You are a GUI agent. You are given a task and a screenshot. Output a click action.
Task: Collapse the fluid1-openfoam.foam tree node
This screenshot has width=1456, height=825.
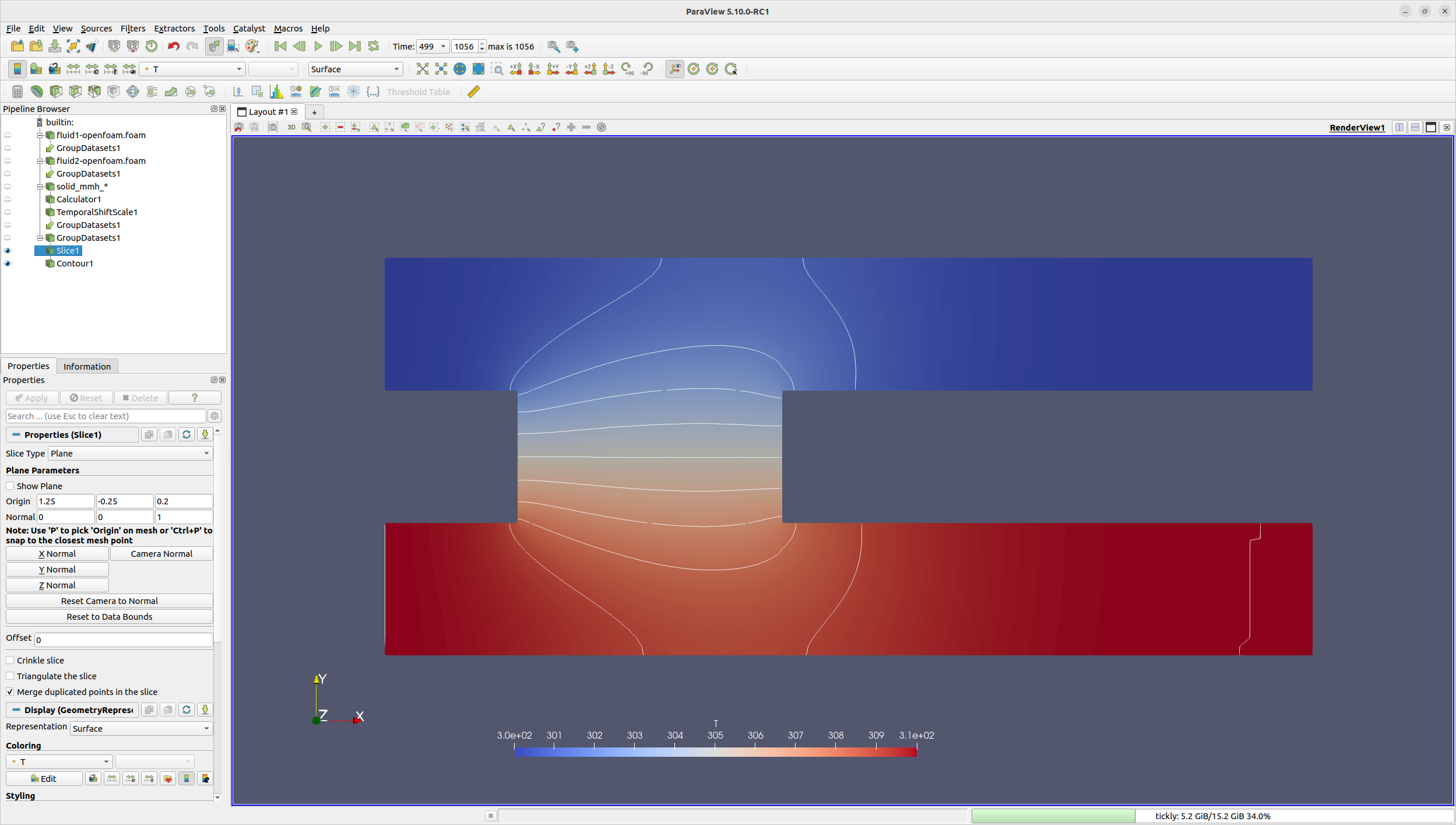(x=40, y=135)
